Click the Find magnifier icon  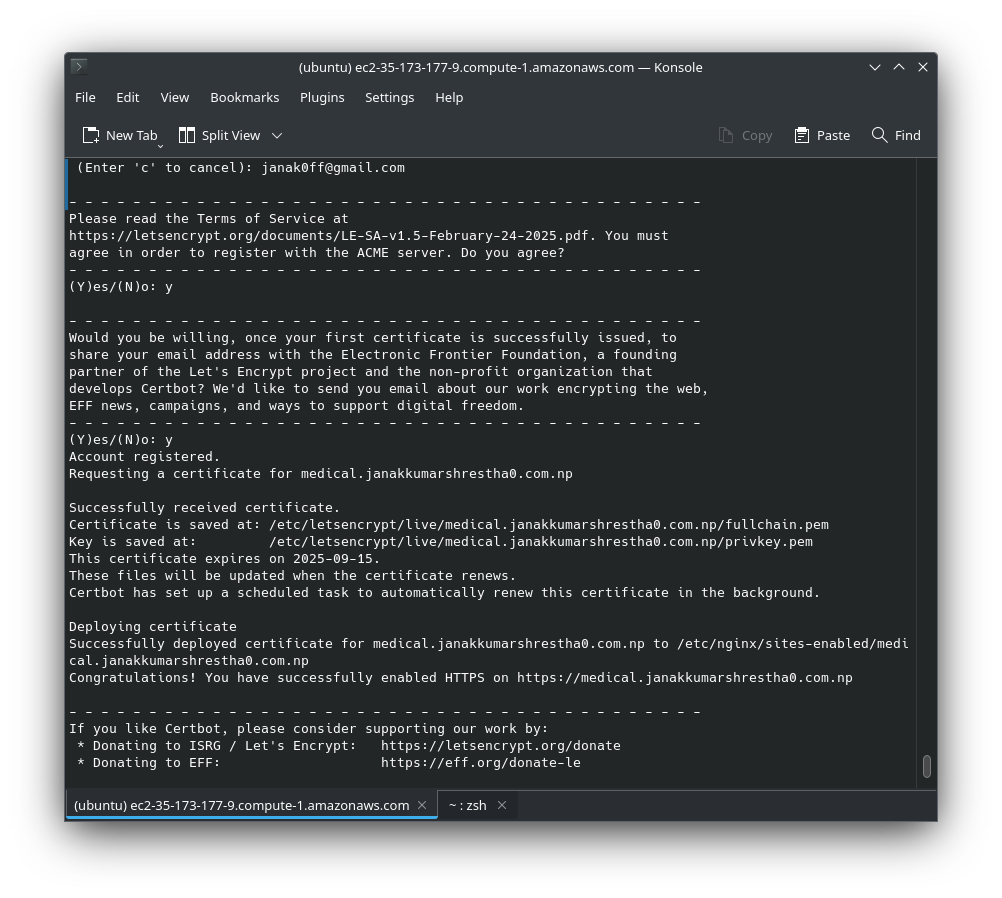click(880, 135)
